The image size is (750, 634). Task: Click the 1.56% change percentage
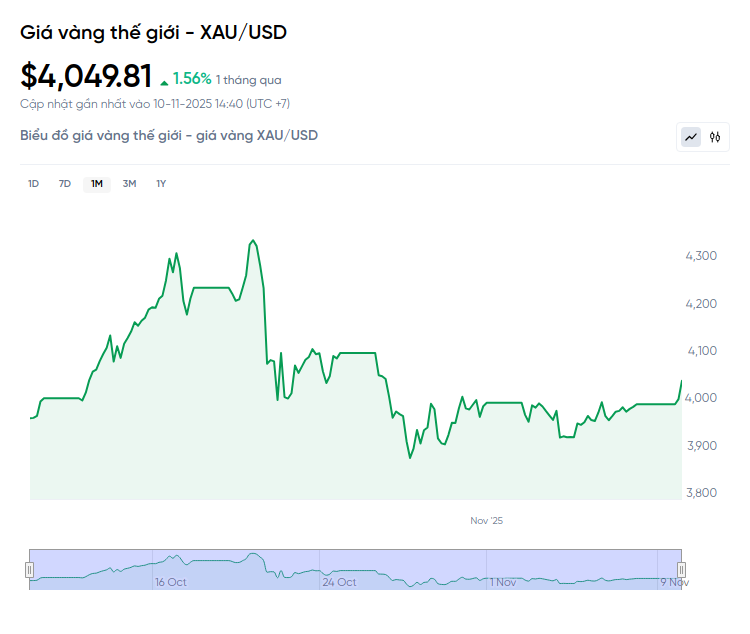click(x=192, y=78)
